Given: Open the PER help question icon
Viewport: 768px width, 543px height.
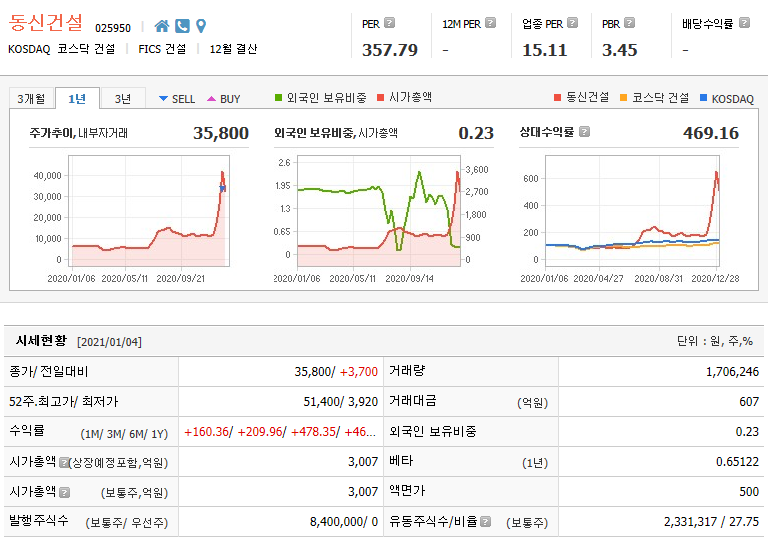Looking at the screenshot, I should point(389,23).
